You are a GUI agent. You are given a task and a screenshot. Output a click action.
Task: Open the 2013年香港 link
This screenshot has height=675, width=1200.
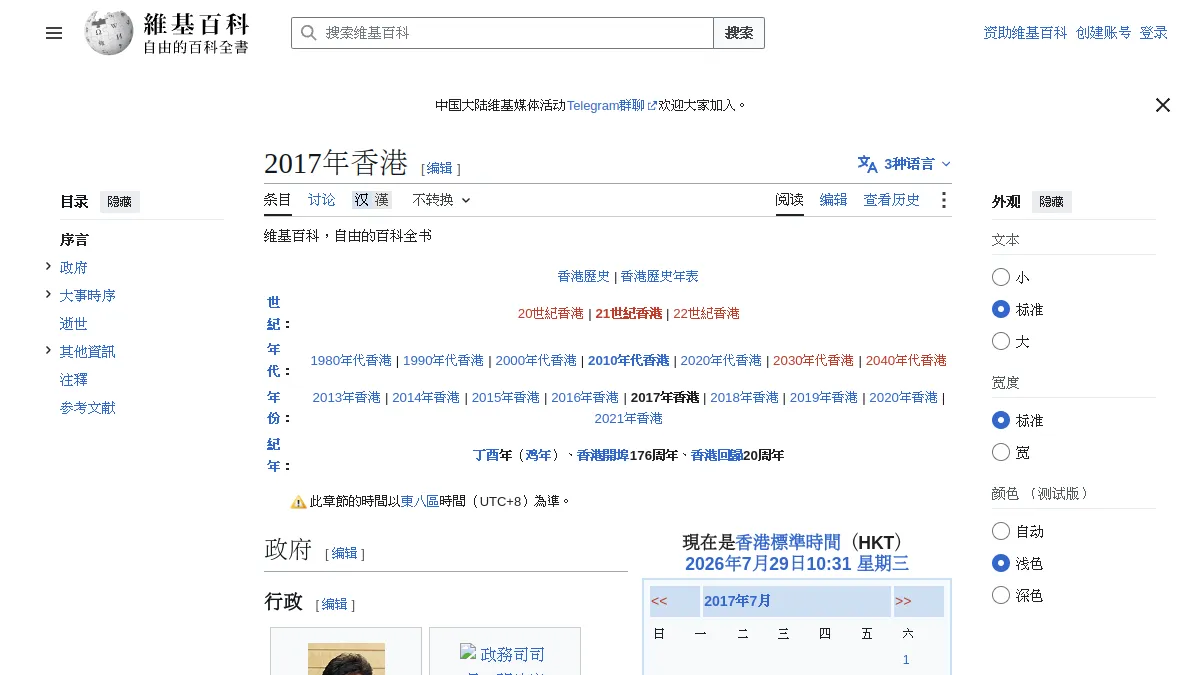click(x=347, y=397)
